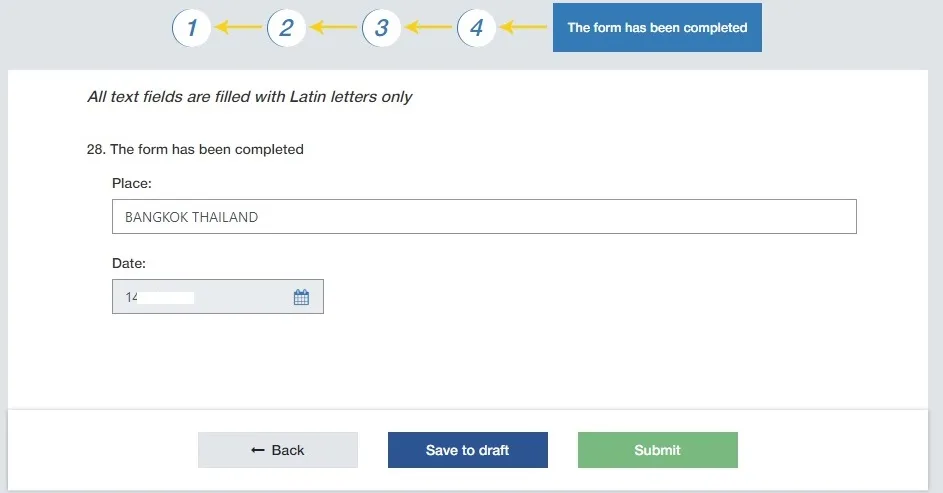Click the 'Place:' field label
943x493 pixels.
132,183
